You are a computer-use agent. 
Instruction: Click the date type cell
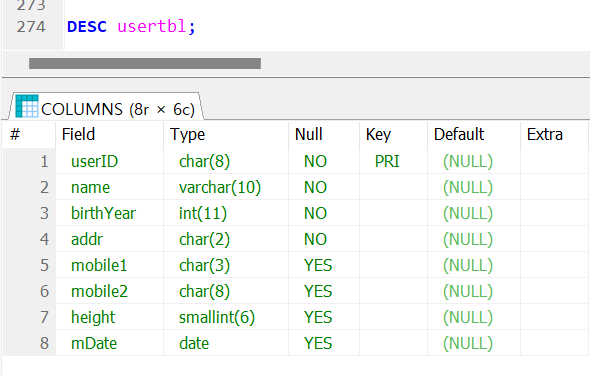[226, 343]
